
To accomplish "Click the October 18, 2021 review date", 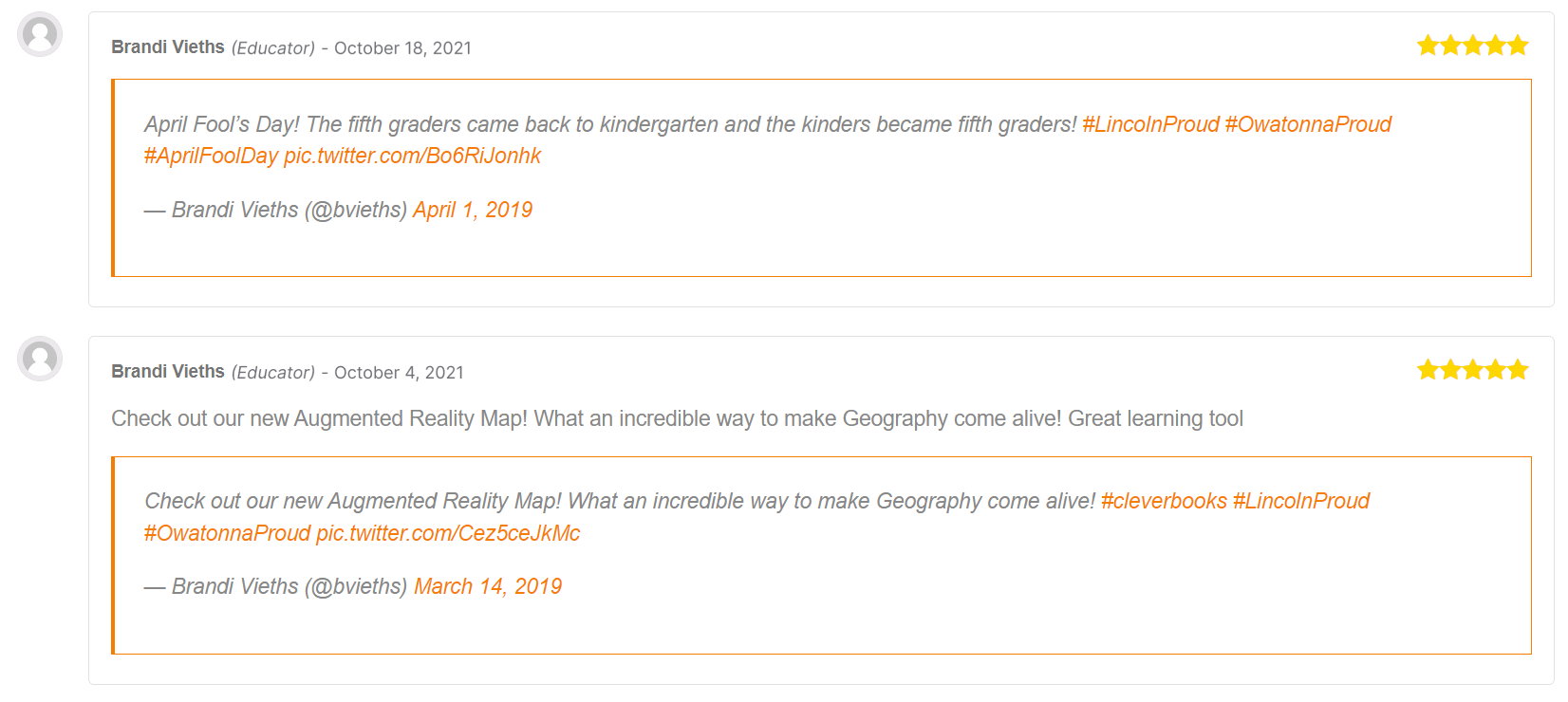I will click(x=402, y=48).
